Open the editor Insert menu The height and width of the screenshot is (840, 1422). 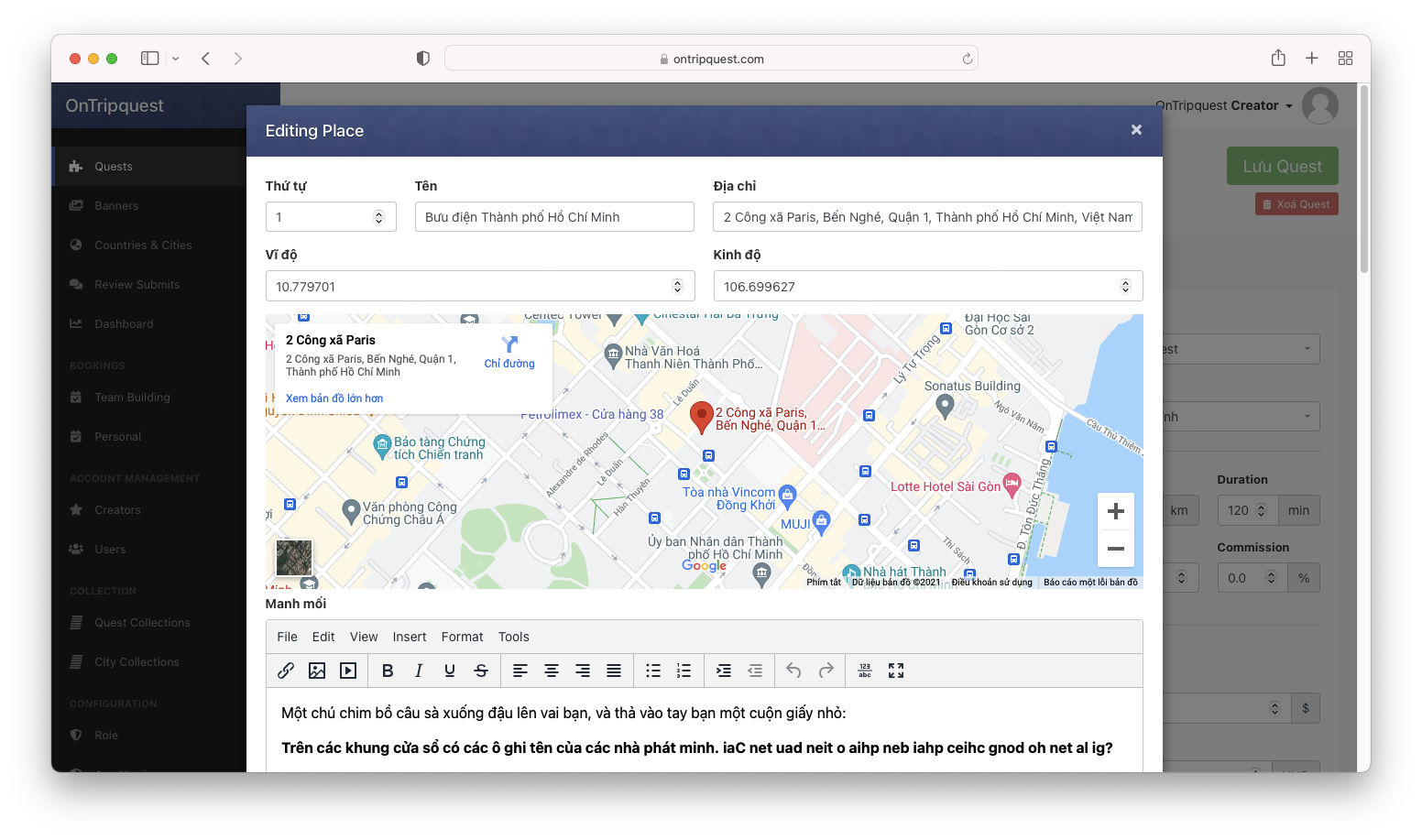point(410,637)
